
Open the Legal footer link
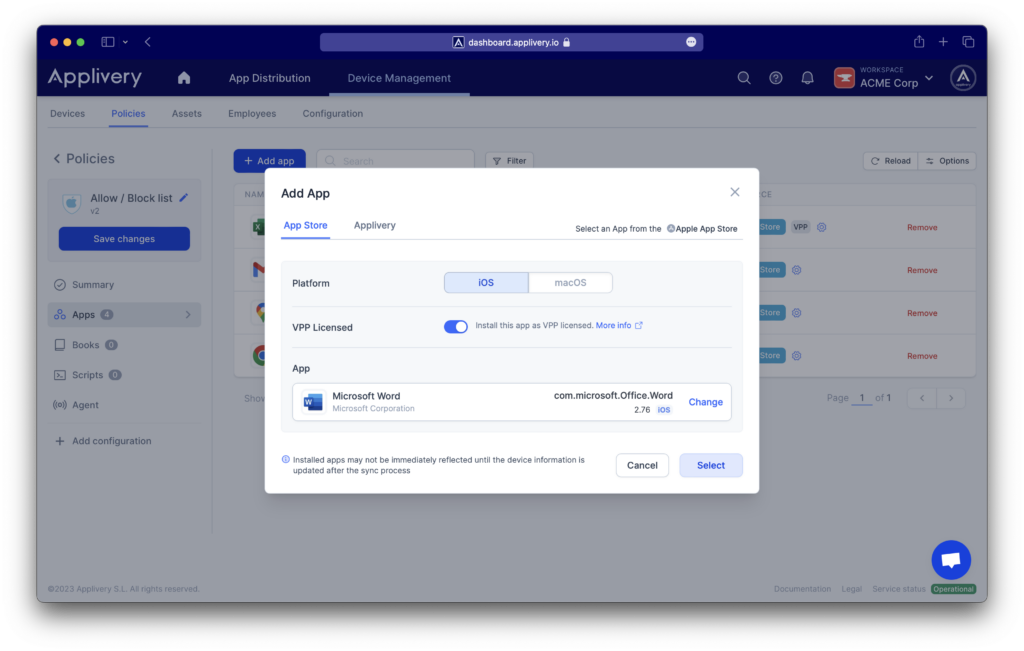click(x=852, y=589)
